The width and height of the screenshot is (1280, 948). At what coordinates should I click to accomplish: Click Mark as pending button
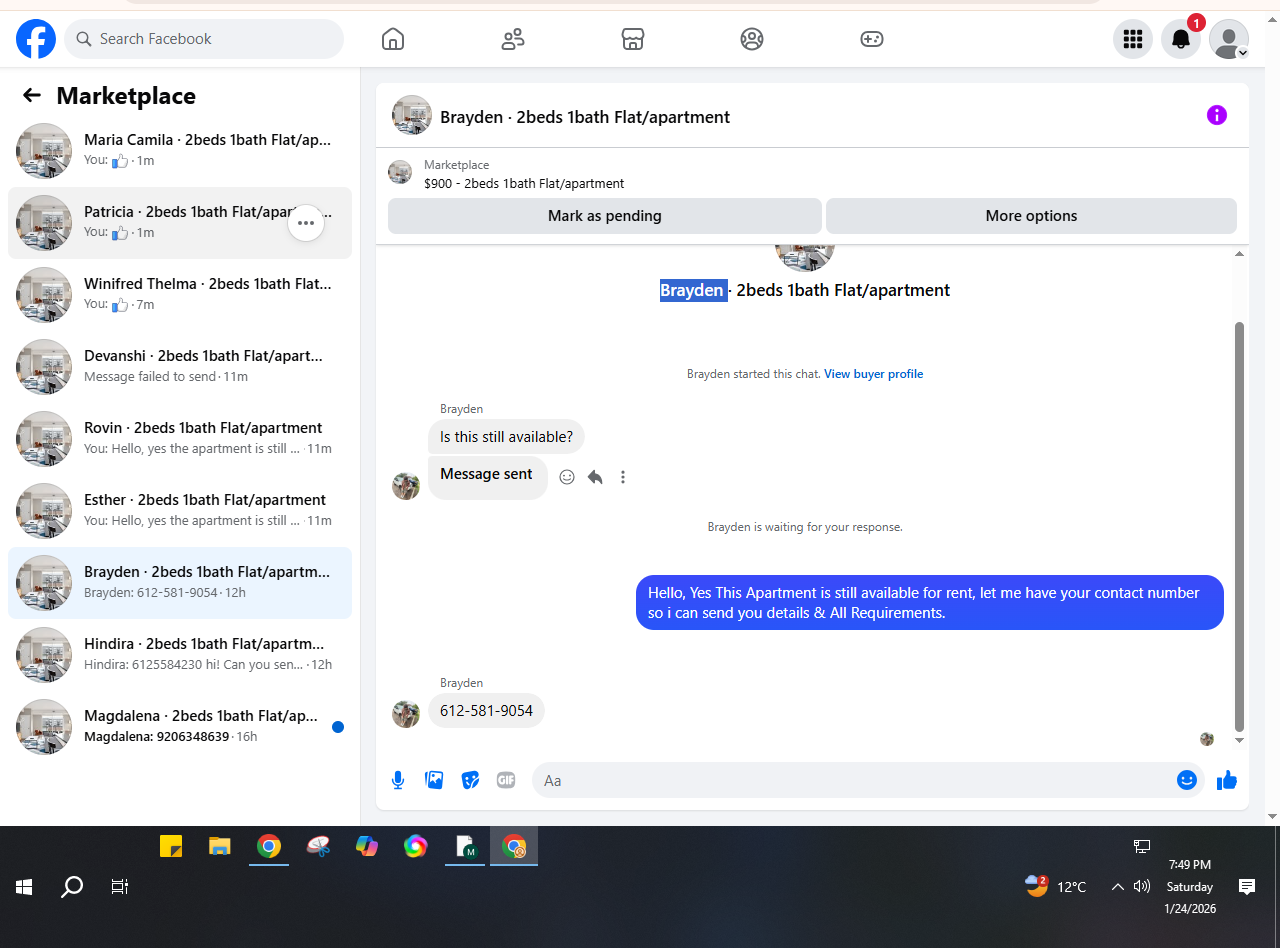(605, 216)
